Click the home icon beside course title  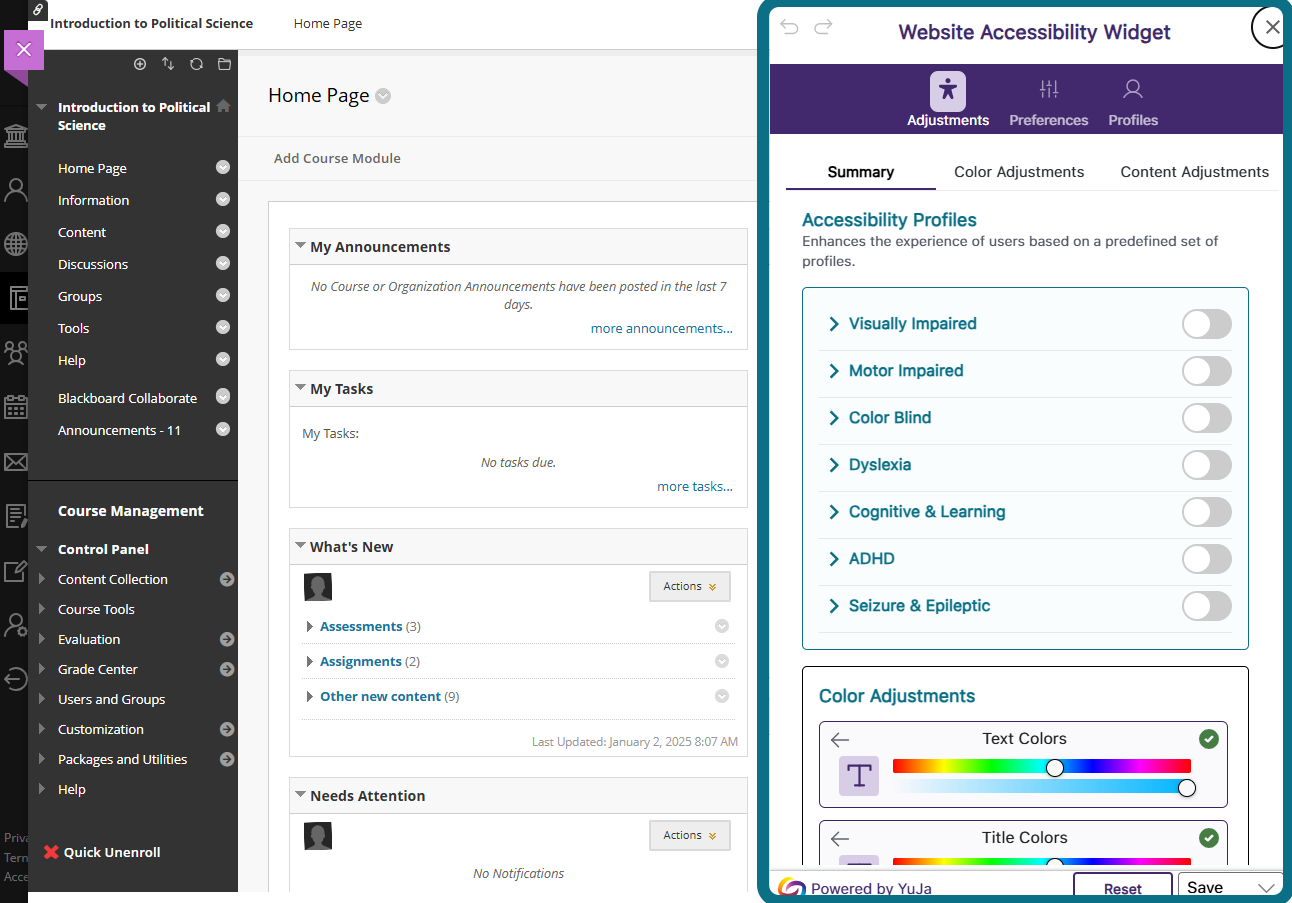point(223,106)
